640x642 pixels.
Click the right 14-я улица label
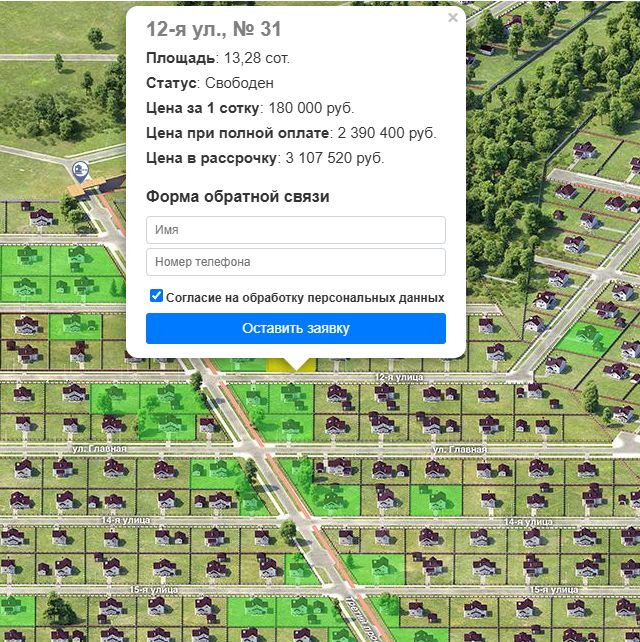528,522
